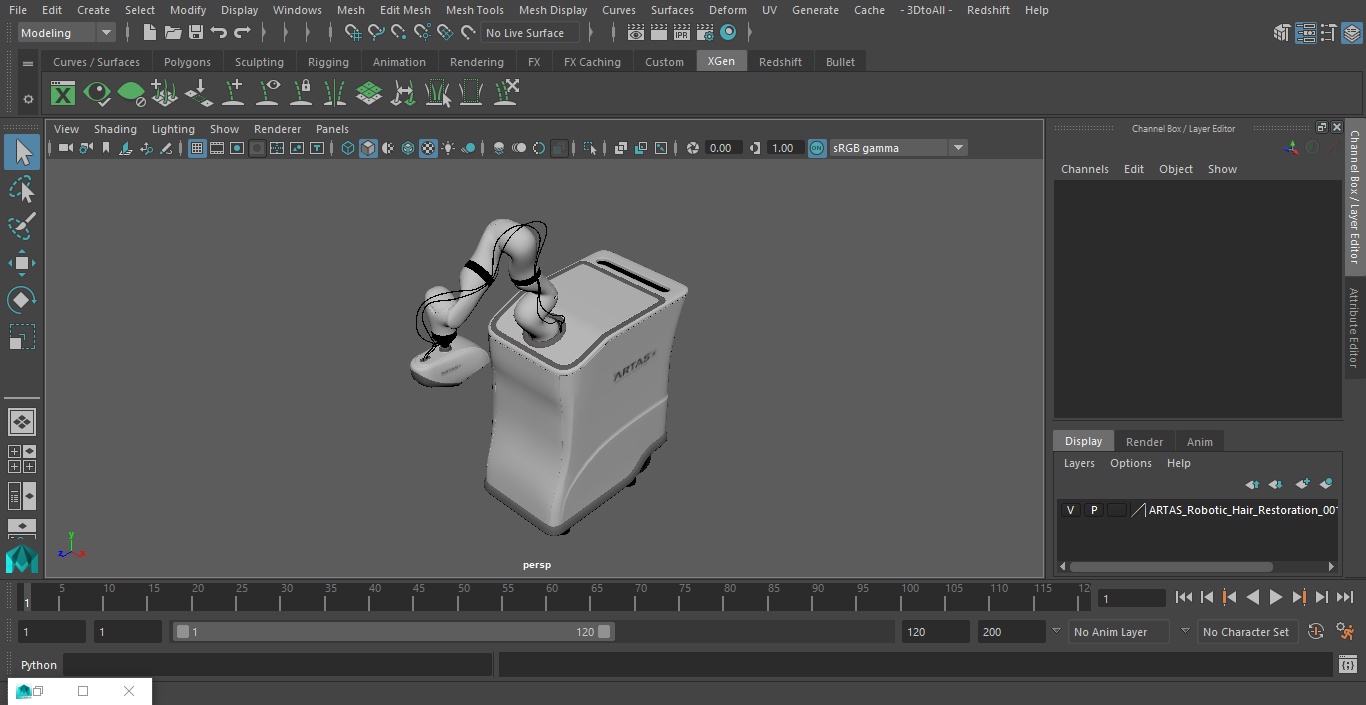Open the Mesh Tools menu

[474, 10]
